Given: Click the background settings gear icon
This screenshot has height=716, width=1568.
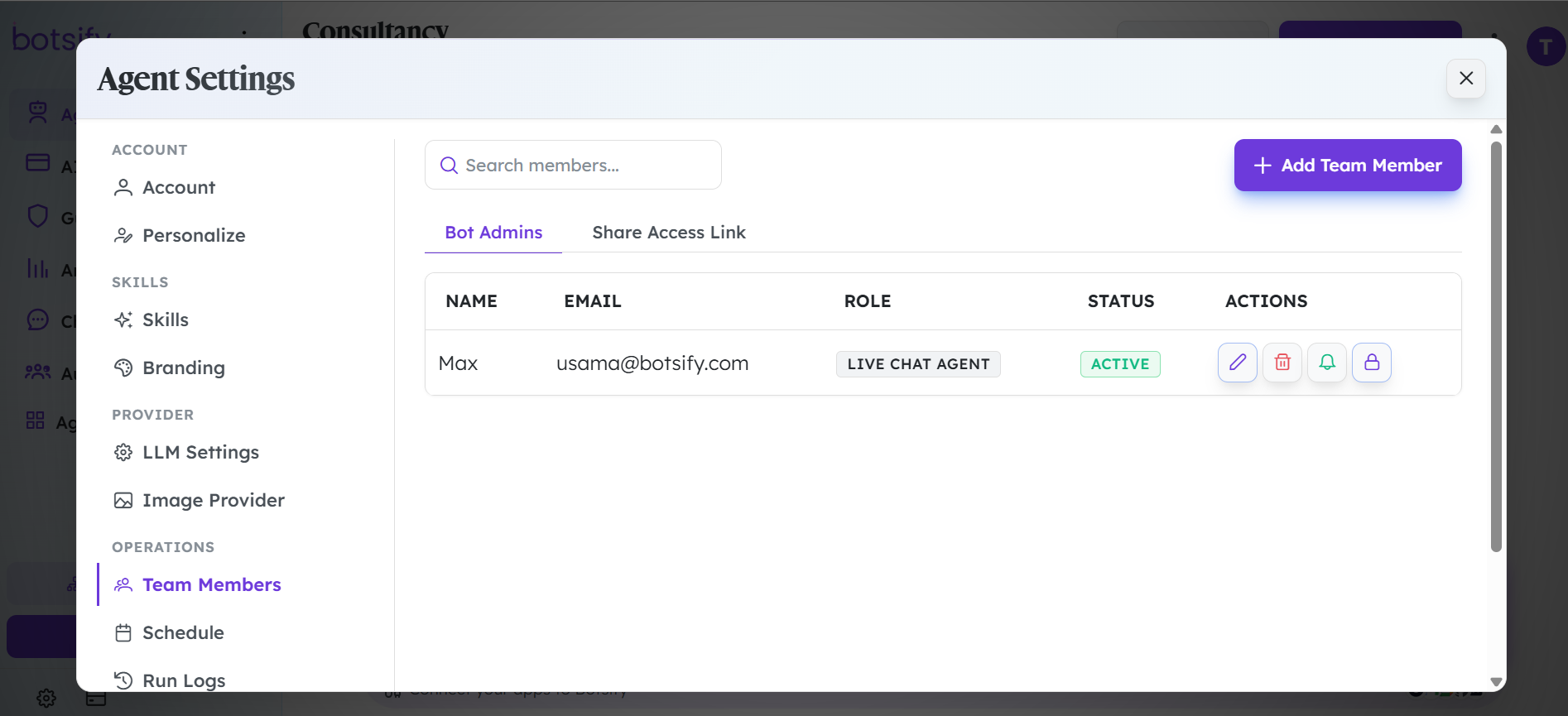Looking at the screenshot, I should 46,698.
